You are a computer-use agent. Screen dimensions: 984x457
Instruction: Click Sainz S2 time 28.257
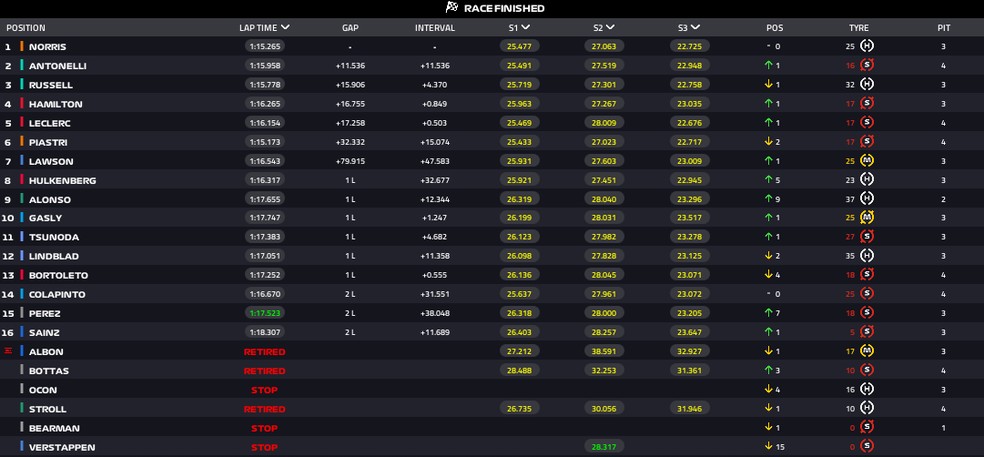[604, 332]
